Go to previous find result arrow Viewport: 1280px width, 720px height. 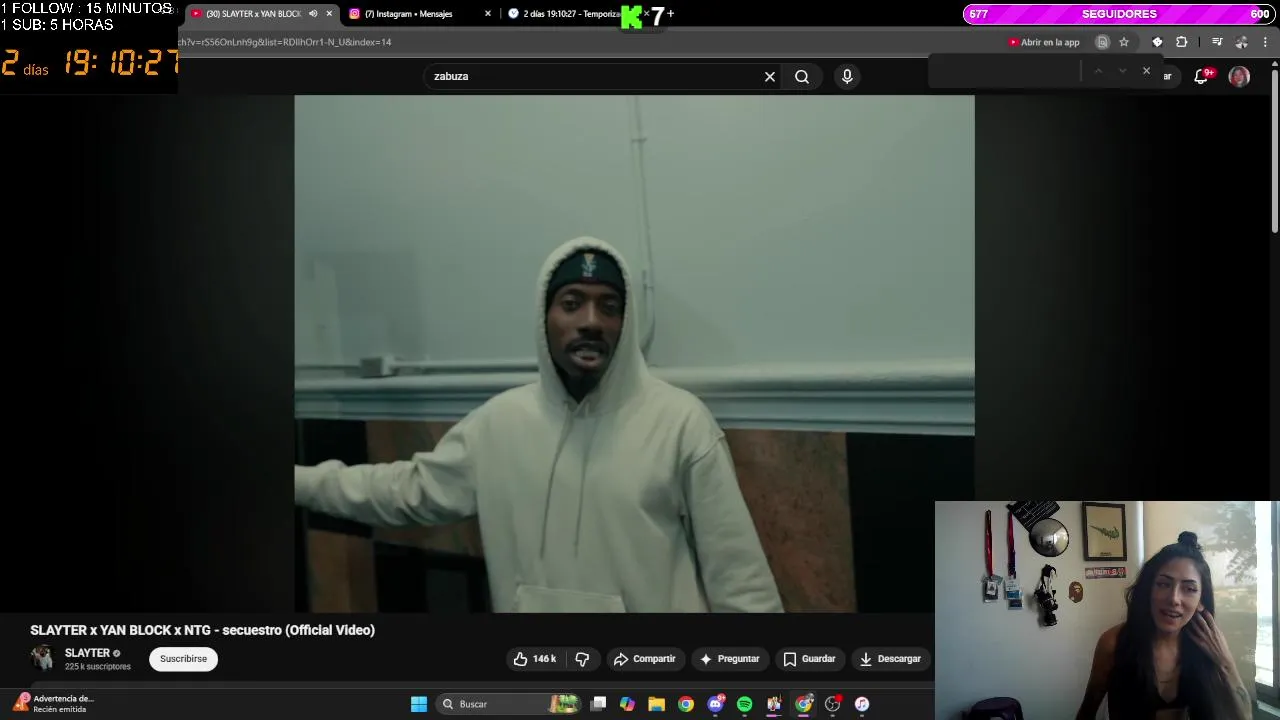coord(1098,71)
